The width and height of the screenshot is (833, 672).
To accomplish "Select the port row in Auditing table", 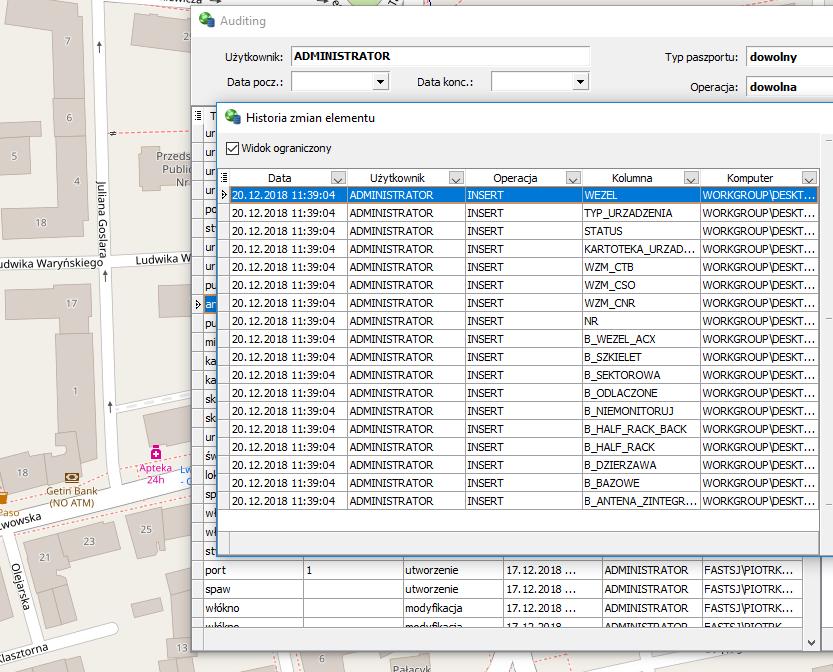I will pyautogui.click(x=502, y=571).
